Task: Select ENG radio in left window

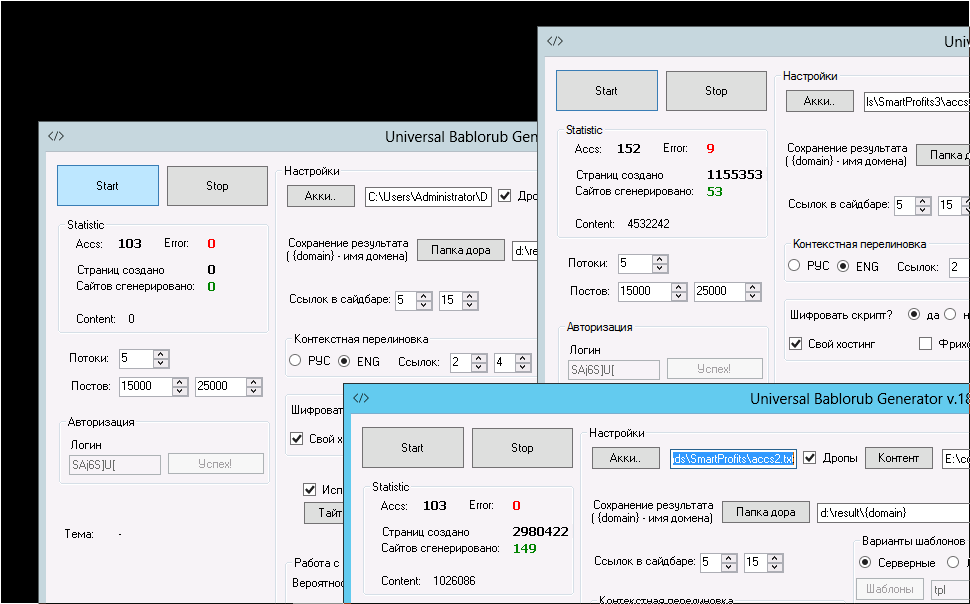Action: click(x=344, y=361)
